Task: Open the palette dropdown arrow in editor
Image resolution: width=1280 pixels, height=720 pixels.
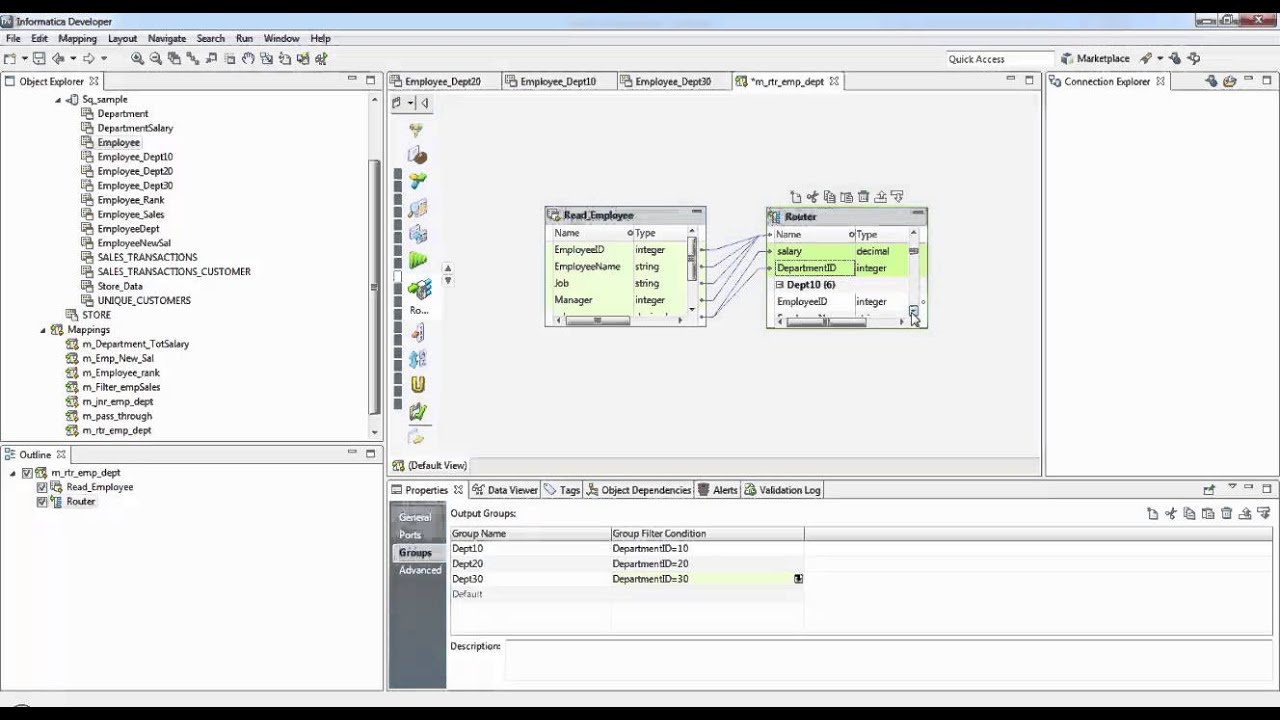Action: (410, 103)
